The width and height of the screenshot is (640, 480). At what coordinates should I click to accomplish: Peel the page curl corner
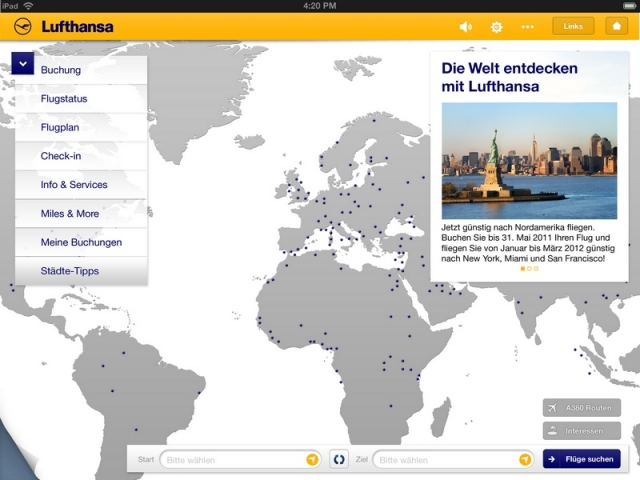tap(16, 453)
